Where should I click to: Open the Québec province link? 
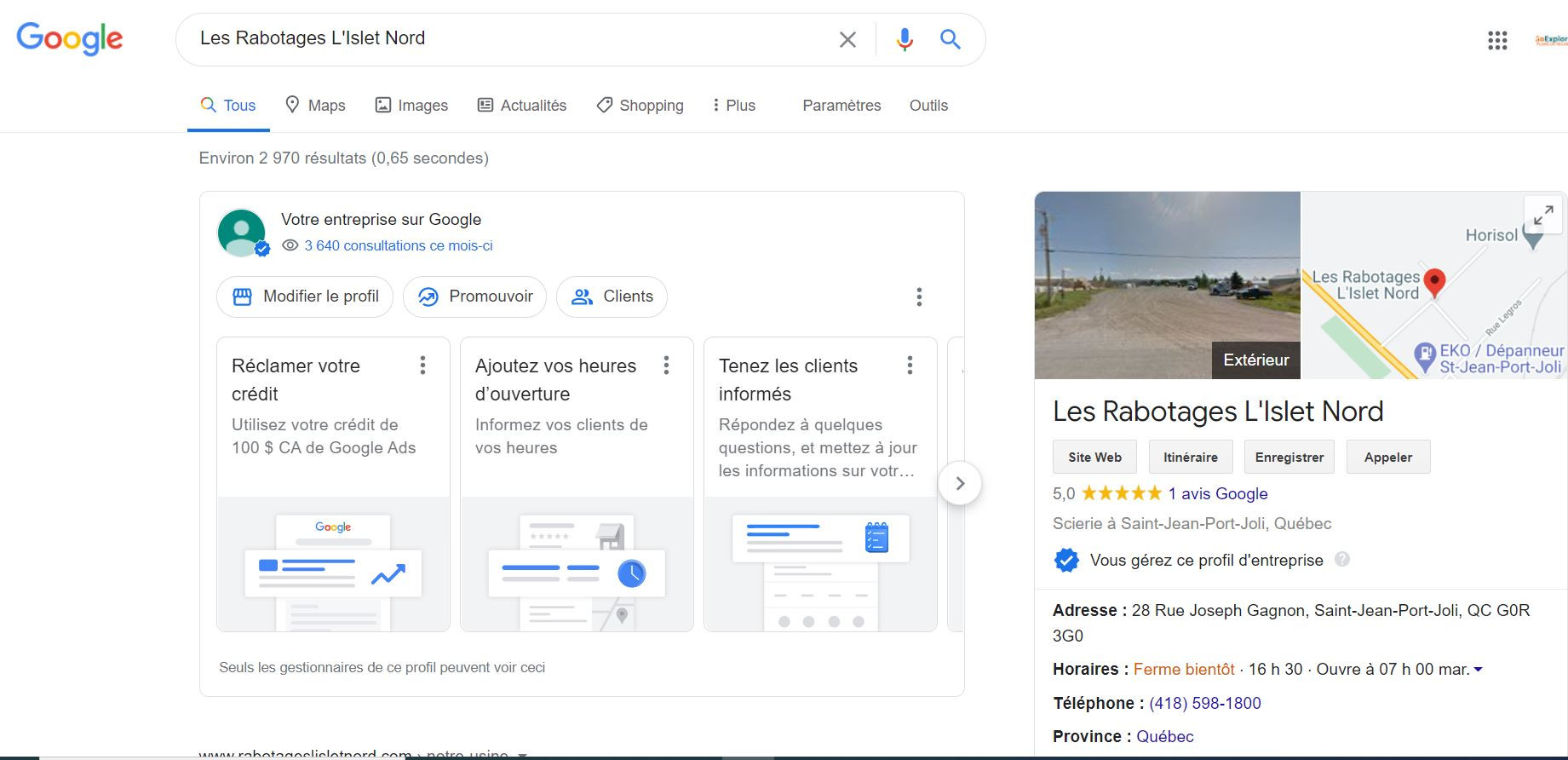pos(1165,736)
